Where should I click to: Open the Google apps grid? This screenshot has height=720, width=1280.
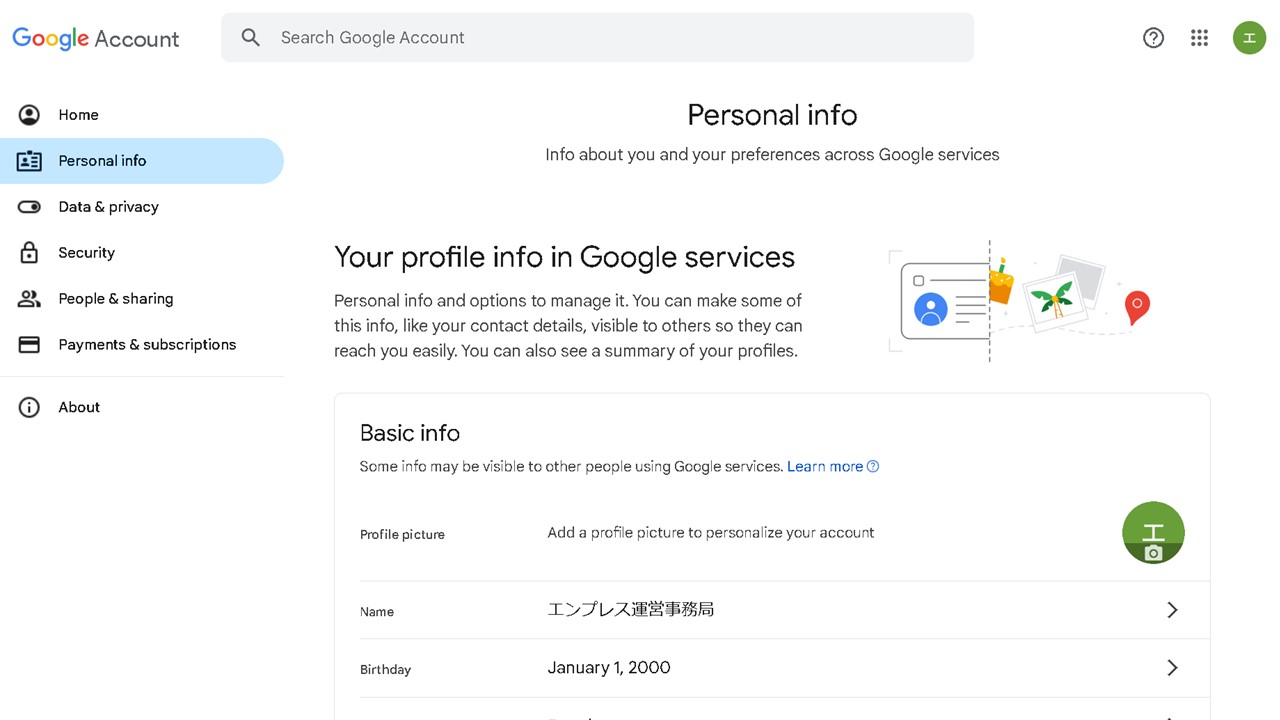point(1199,37)
